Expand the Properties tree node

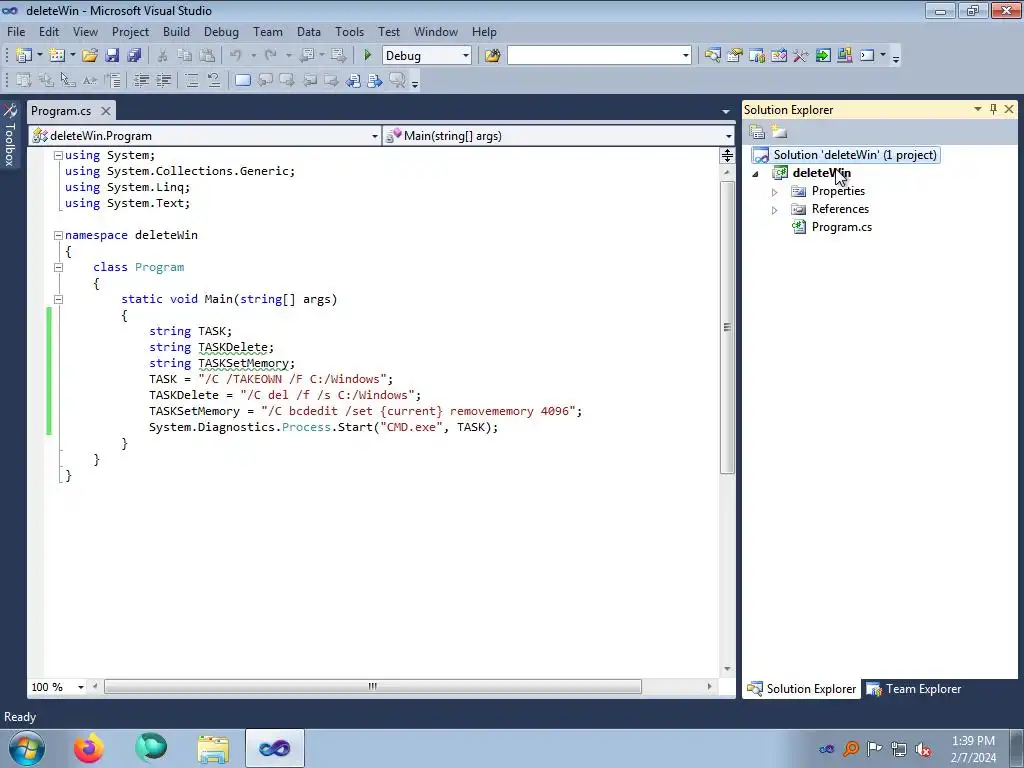click(775, 192)
